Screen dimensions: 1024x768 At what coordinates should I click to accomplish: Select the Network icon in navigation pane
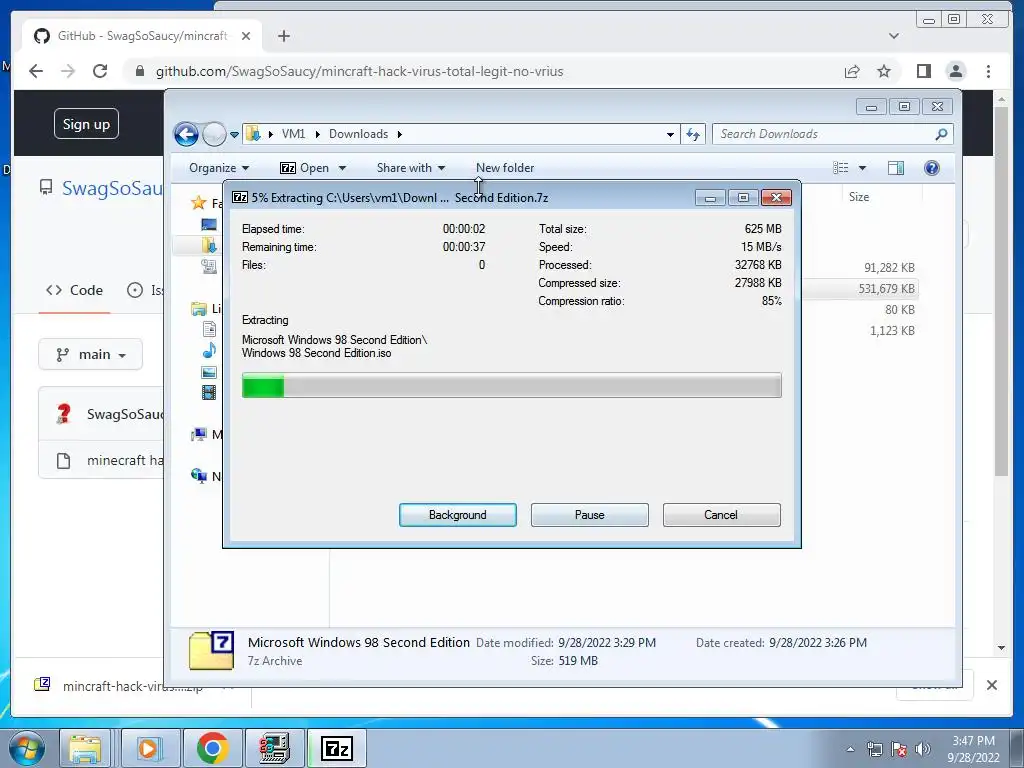[x=199, y=476]
